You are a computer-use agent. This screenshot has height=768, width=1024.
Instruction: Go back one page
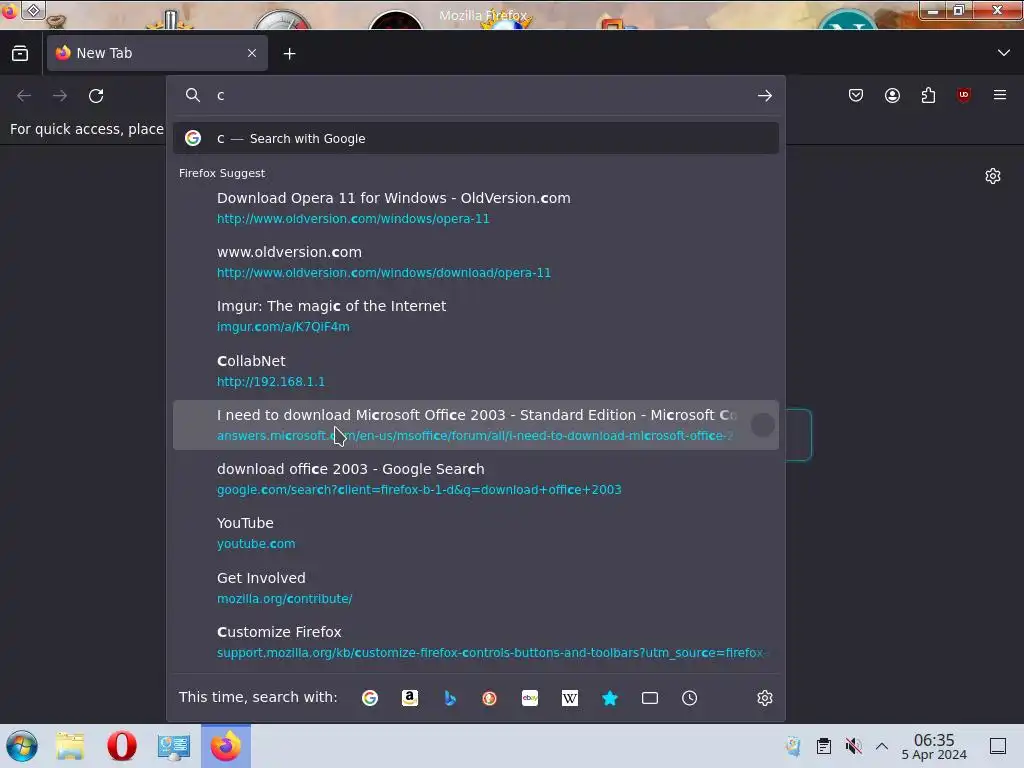click(24, 96)
